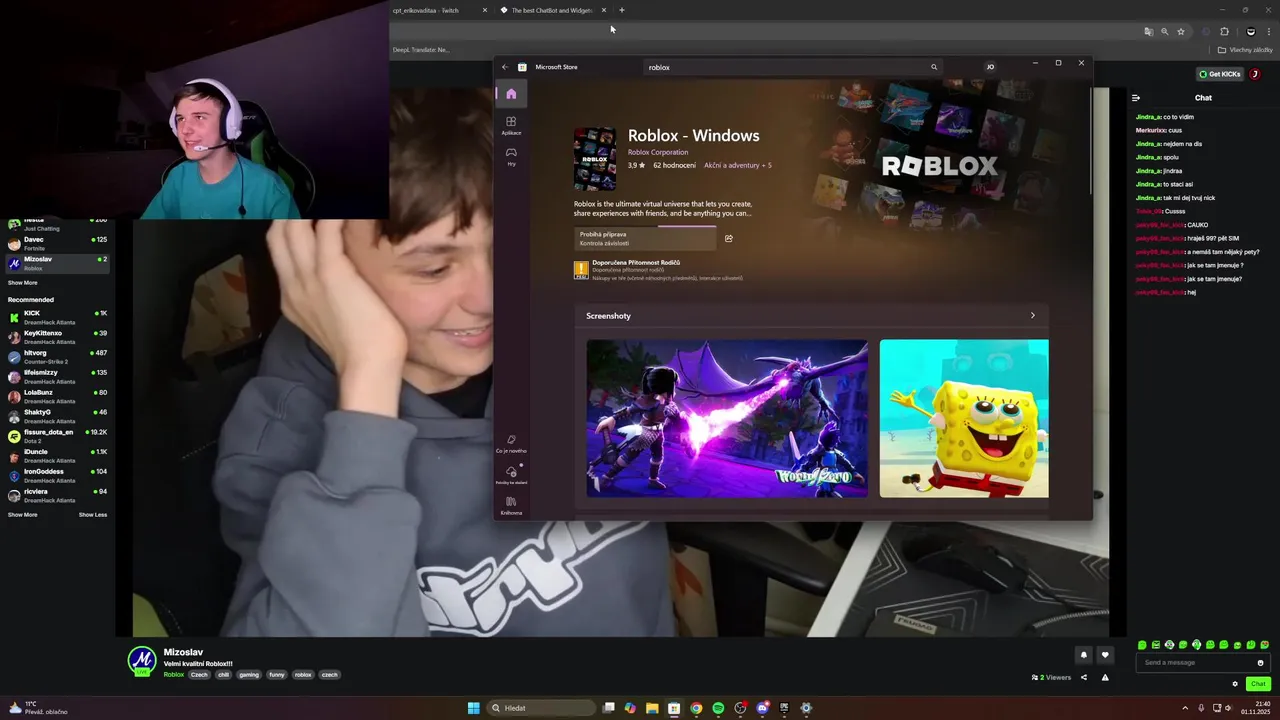Image resolution: width=1280 pixels, height=720 pixels.
Task: Open Discord from the taskbar
Action: point(762,708)
